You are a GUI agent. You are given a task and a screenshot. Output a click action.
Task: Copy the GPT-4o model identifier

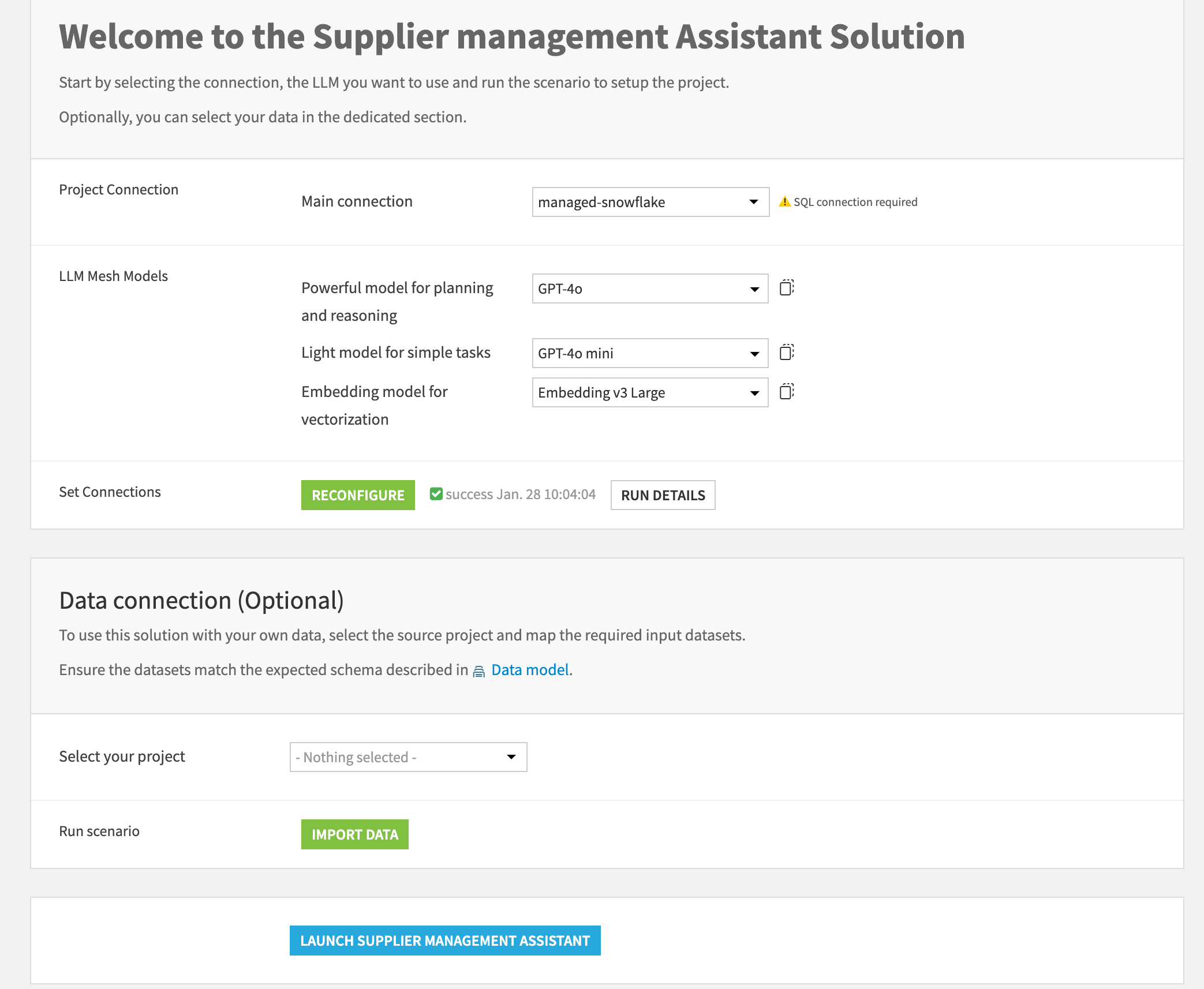click(x=787, y=288)
